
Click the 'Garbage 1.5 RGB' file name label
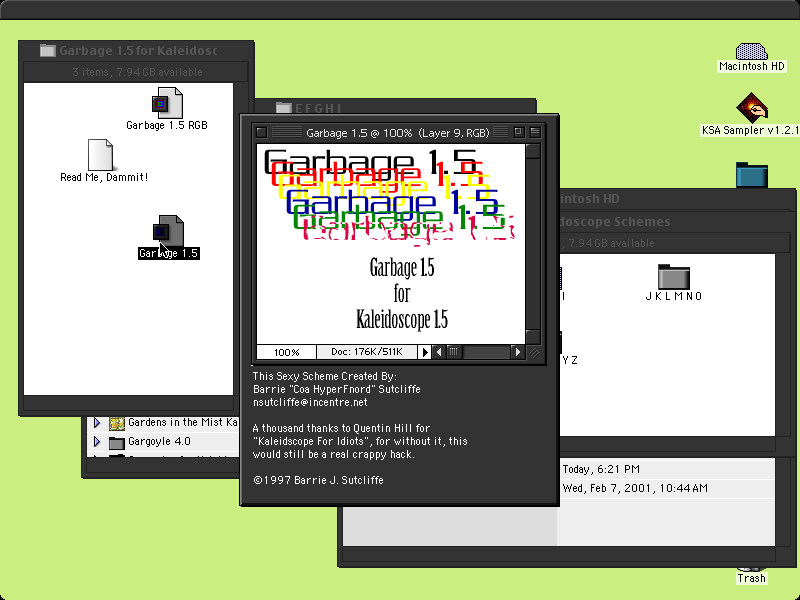(167, 126)
